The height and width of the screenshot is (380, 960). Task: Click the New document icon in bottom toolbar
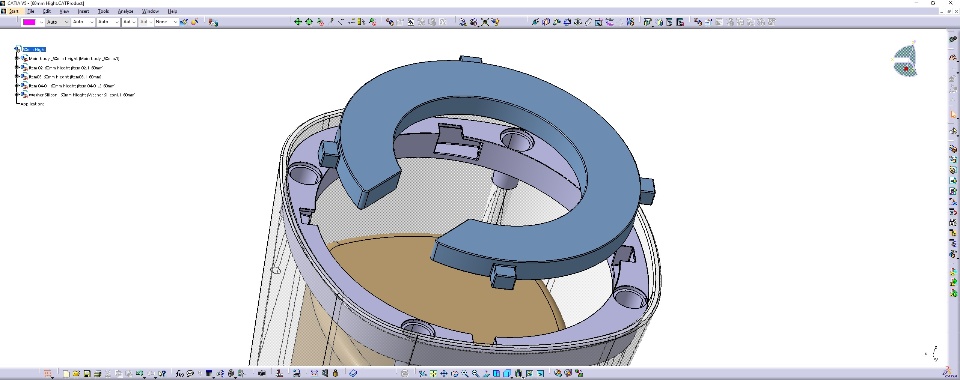[66, 373]
